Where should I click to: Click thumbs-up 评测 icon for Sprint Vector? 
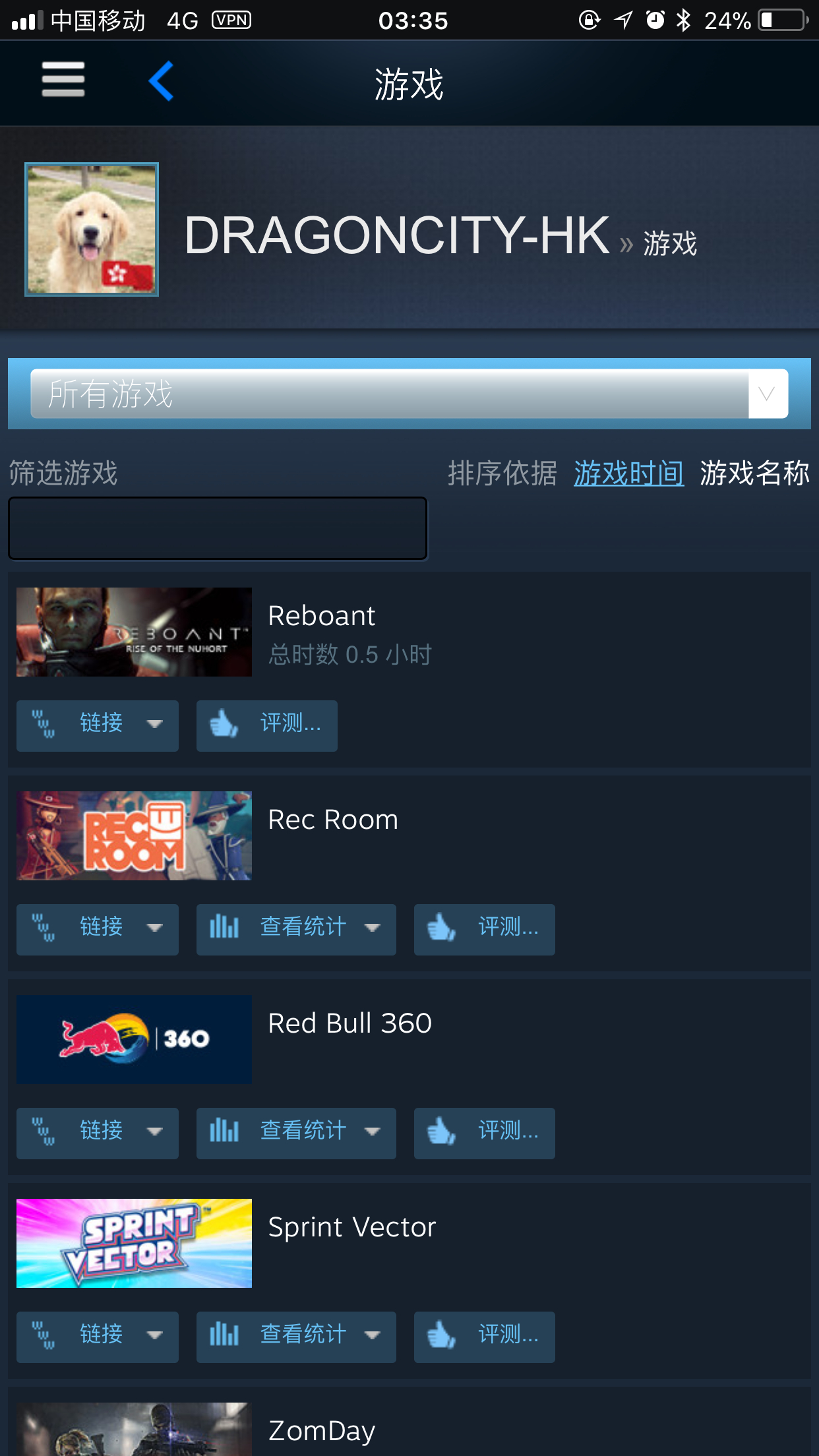(x=442, y=1336)
